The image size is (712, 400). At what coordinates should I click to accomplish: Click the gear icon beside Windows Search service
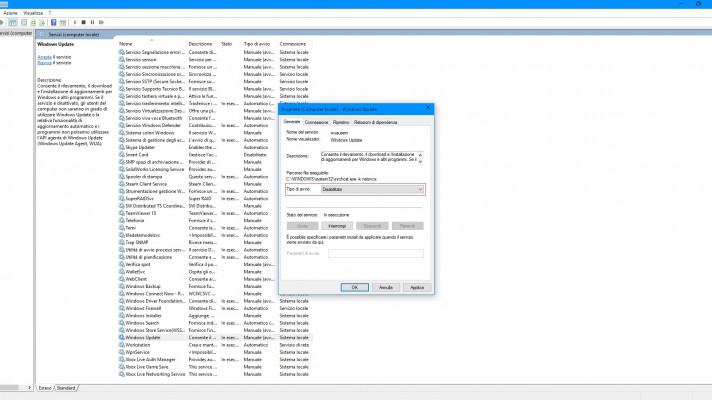(x=121, y=323)
